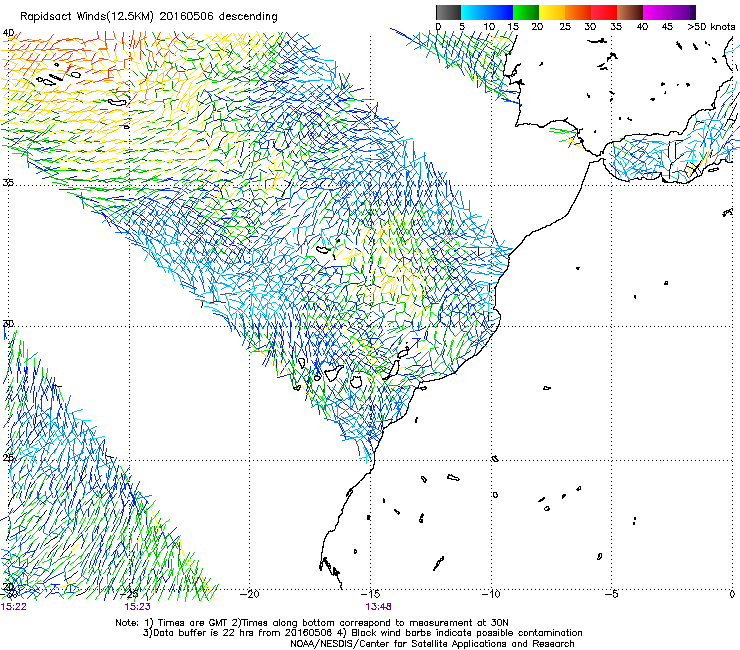The height and width of the screenshot is (650, 740).
Task: Click the latitude label 30 on left axis
Action: coord(8,324)
